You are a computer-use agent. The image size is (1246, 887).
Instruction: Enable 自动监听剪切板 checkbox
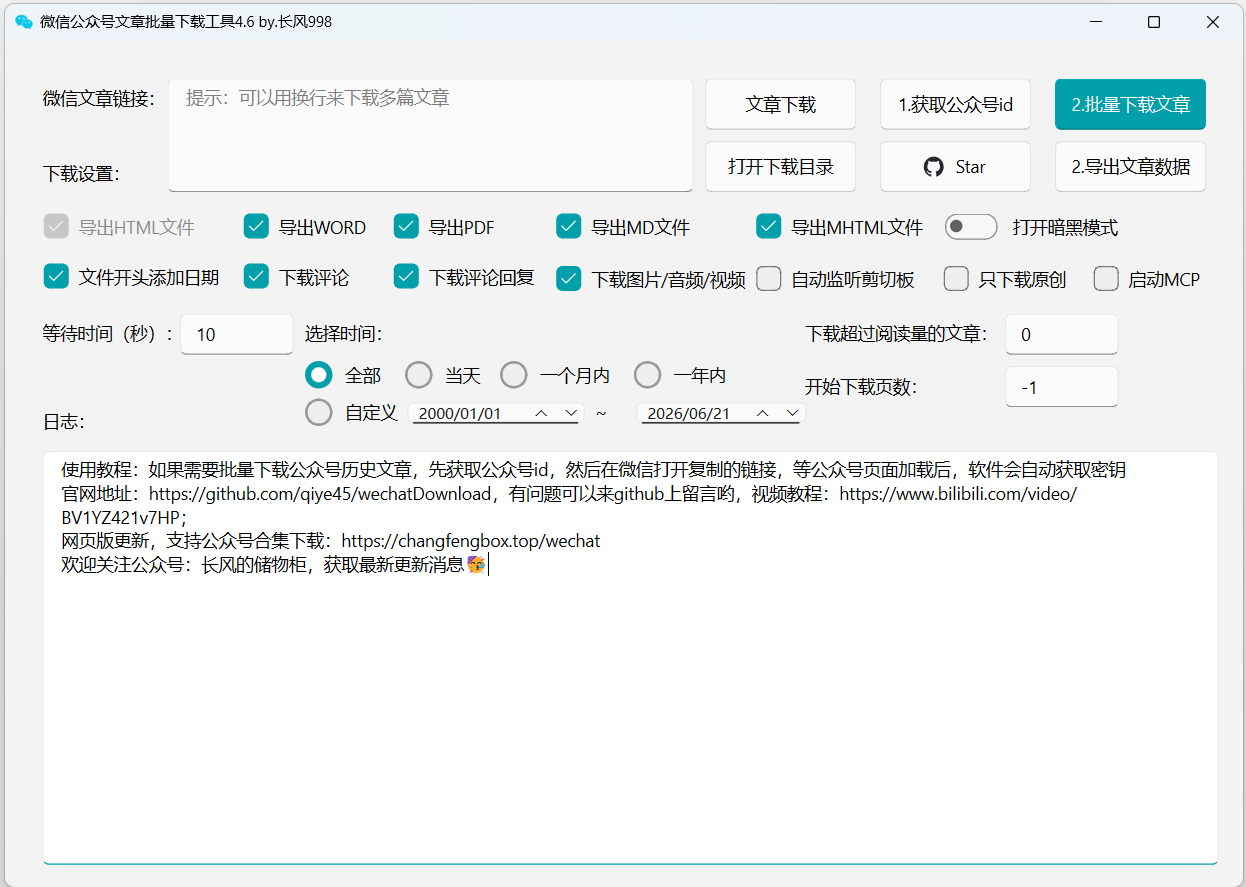pyautogui.click(x=769, y=279)
